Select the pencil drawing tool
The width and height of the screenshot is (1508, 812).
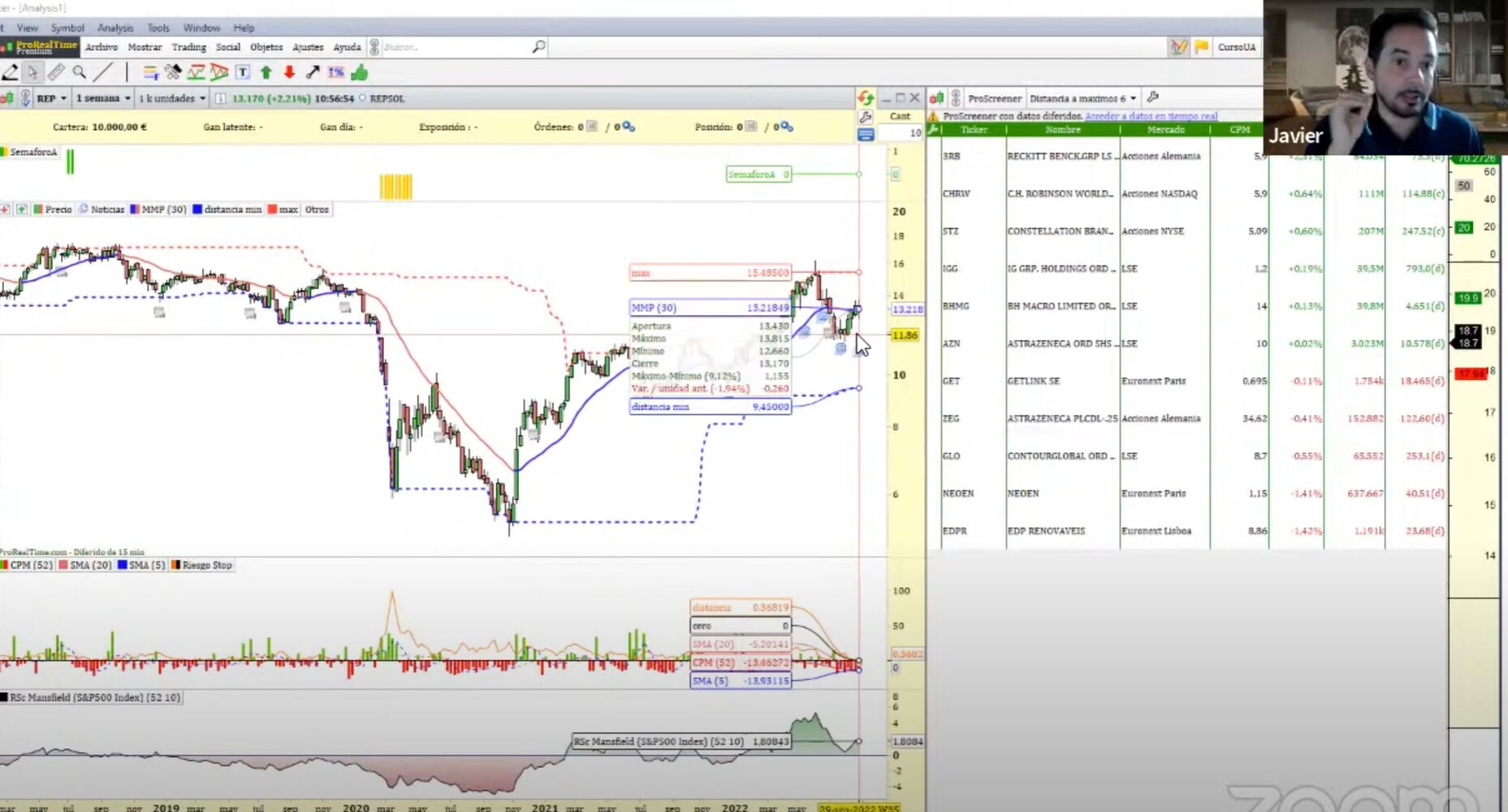[x=10, y=73]
